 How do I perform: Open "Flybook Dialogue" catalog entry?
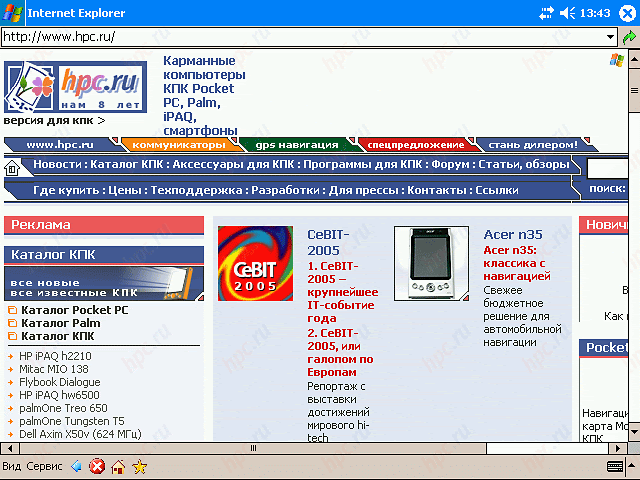60,382
